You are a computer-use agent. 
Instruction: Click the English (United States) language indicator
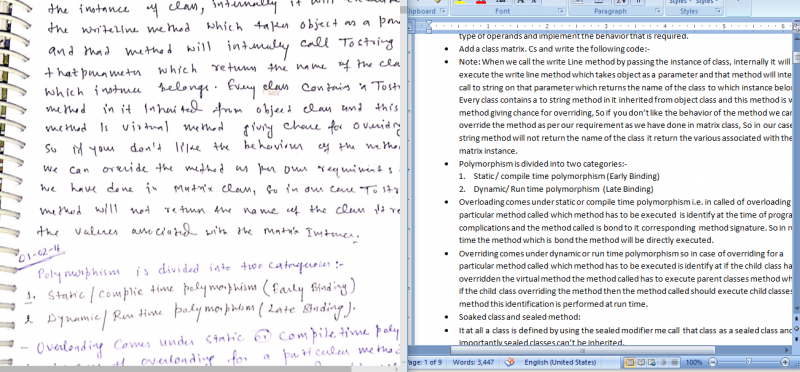pos(560,362)
